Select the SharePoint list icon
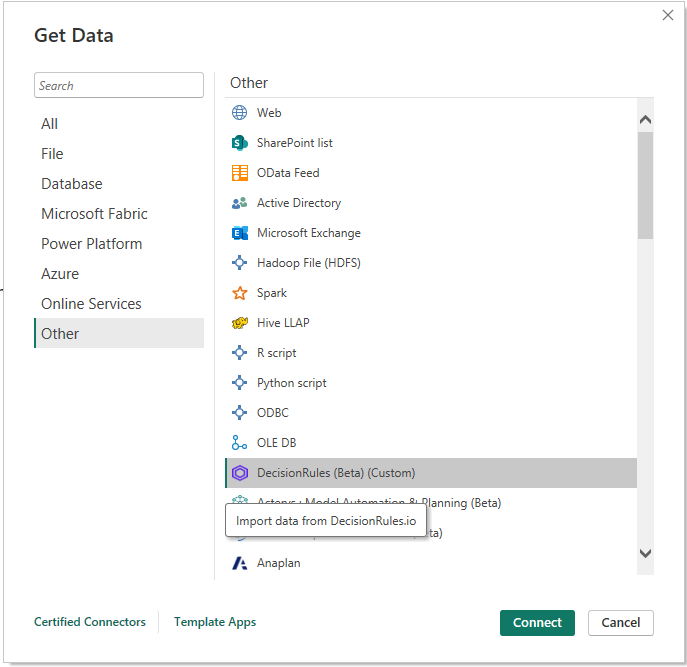The height and width of the screenshot is (667, 687). pyautogui.click(x=240, y=143)
